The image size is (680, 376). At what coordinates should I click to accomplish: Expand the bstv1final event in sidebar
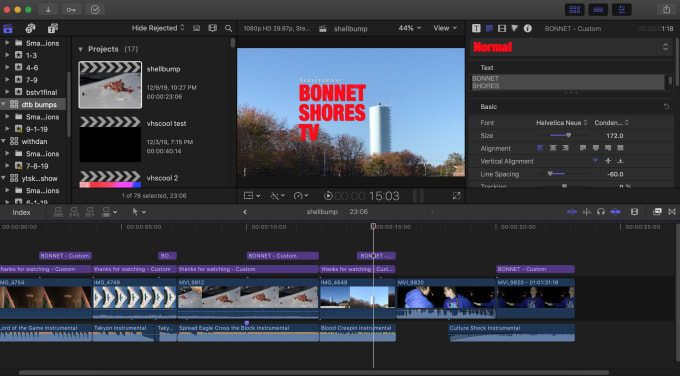click(7, 92)
